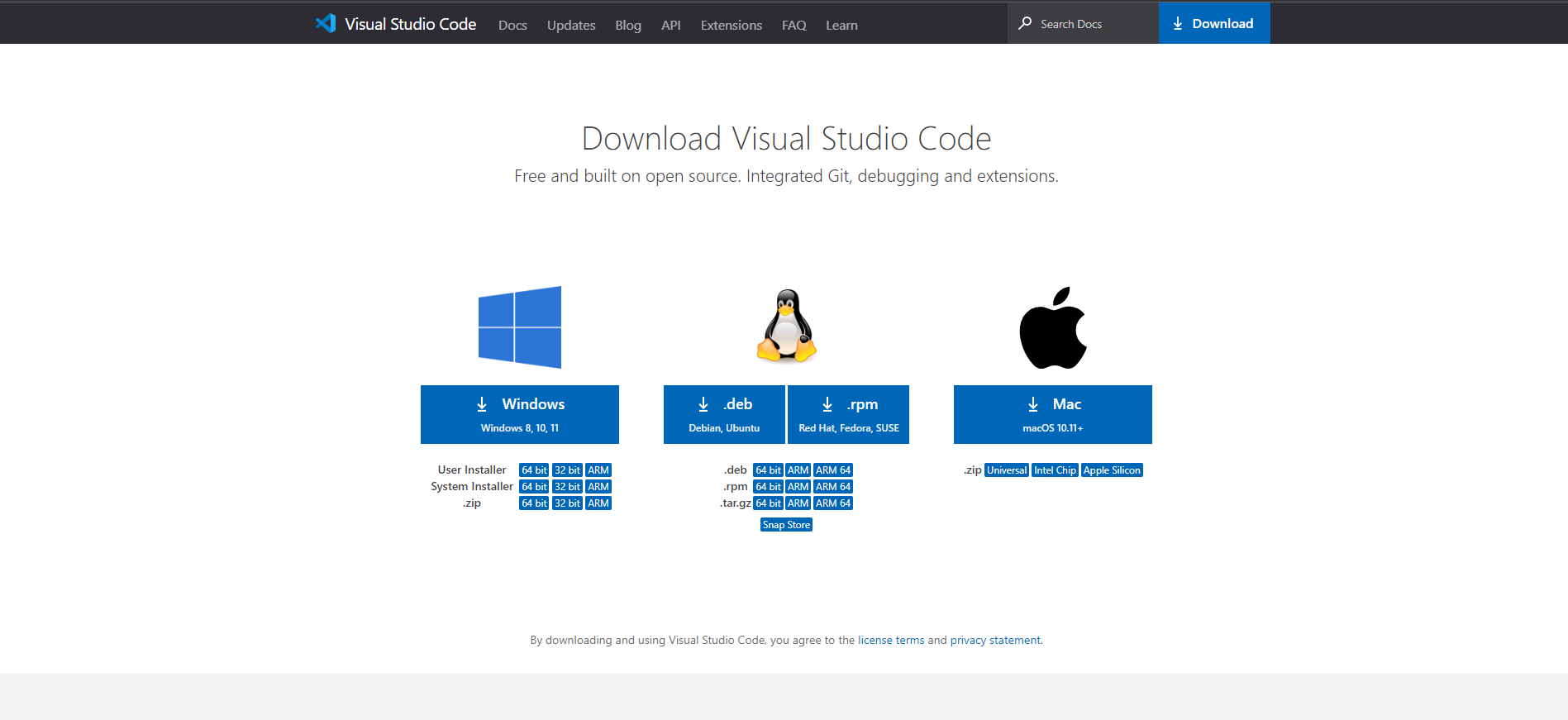This screenshot has height=720, width=1568.
Task: Click the Visual Studio Code logo icon
Action: pyautogui.click(x=326, y=23)
